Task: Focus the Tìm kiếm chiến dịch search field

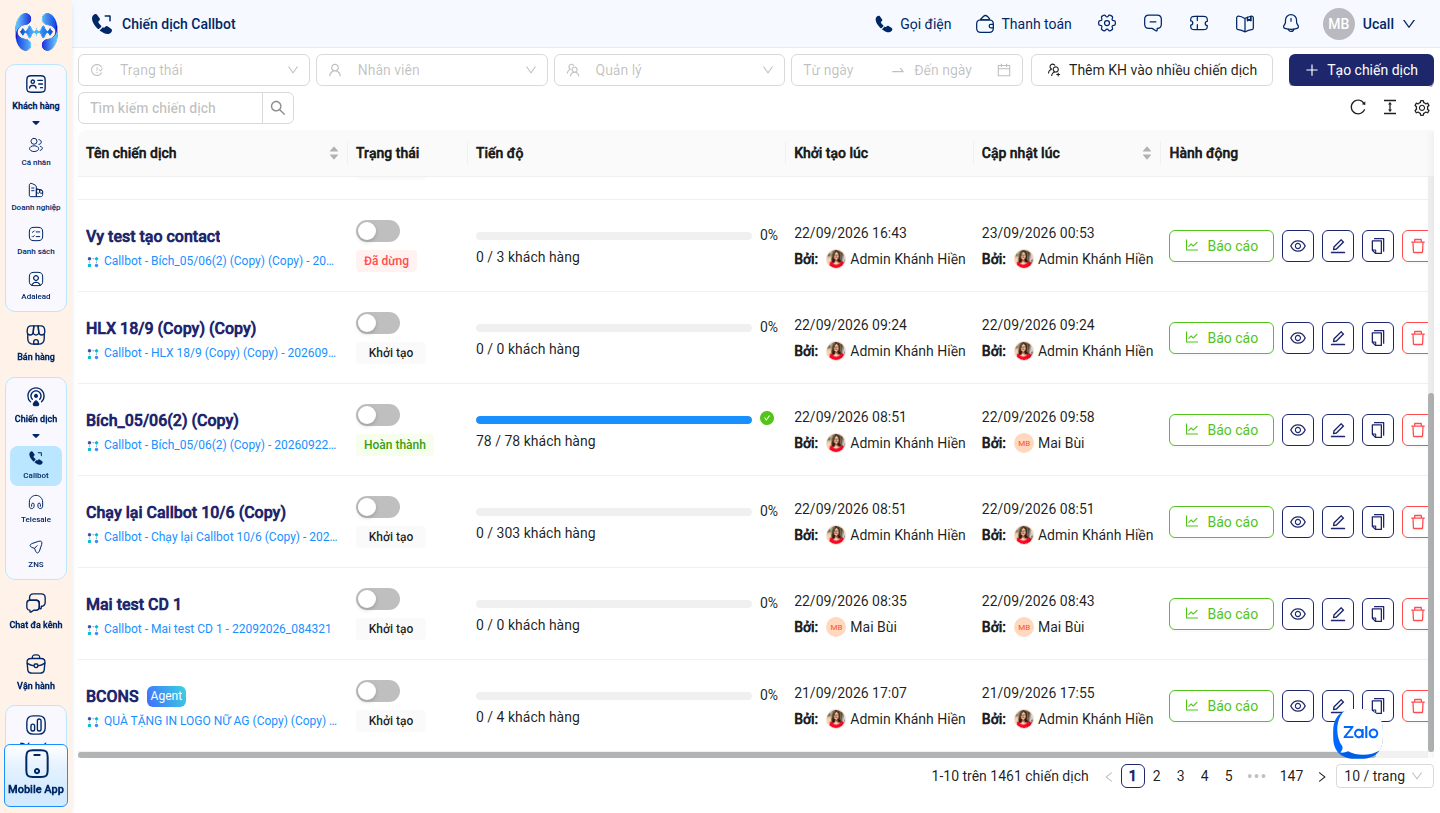Action: pos(170,108)
